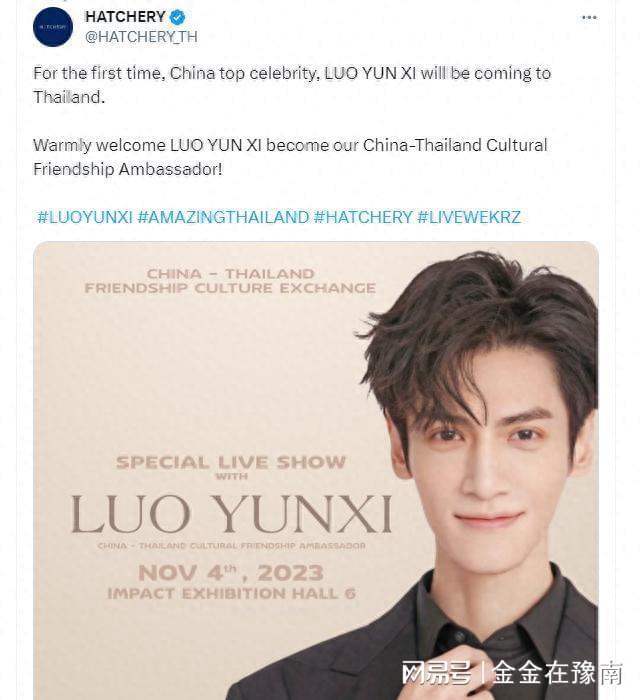Screen dimensions: 640x700
Task: Click the FRIENDSHIP CULTURE EXCHANGE header text
Action: [230, 288]
